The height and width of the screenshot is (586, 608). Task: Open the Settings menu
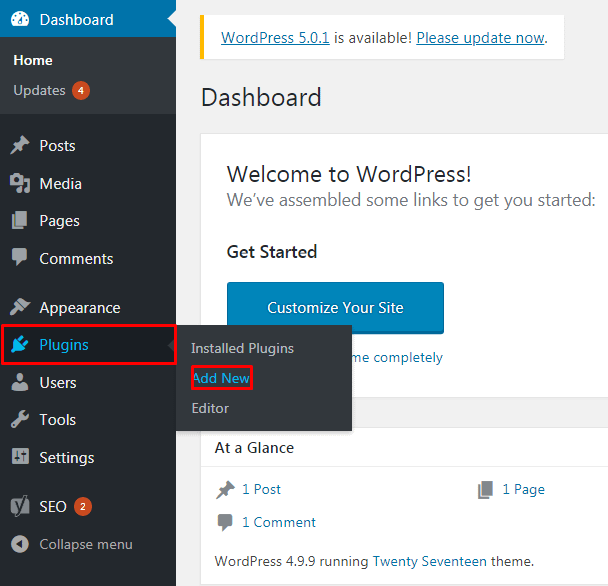[88, 458]
